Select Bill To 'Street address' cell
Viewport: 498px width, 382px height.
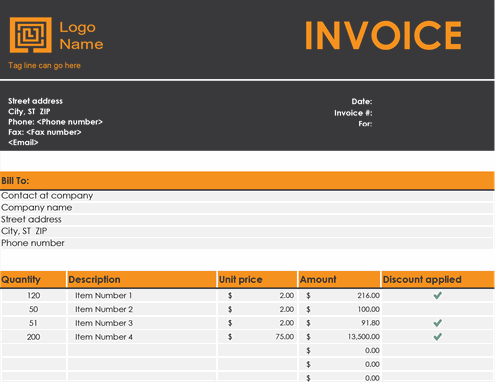(x=247, y=219)
